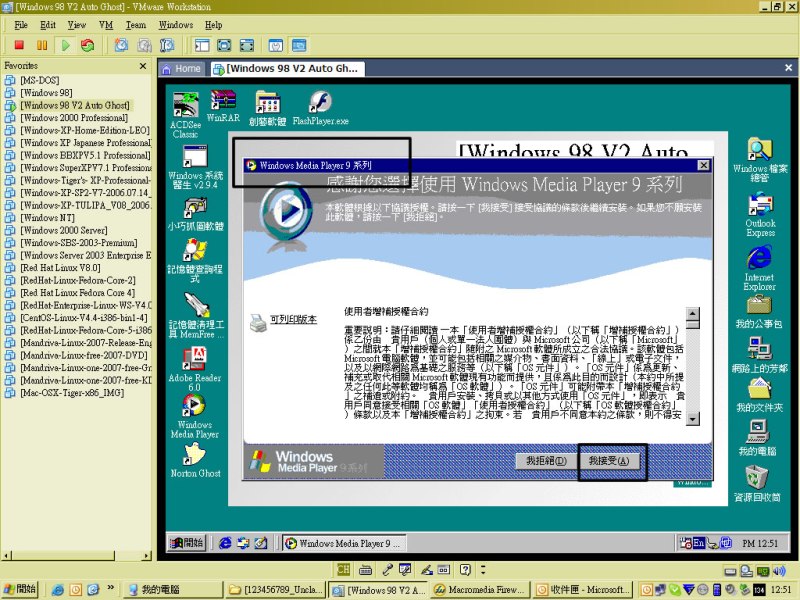800x600 pixels.
Task: Click the Favorites horizontal scroll right arrow
Action: [146, 555]
